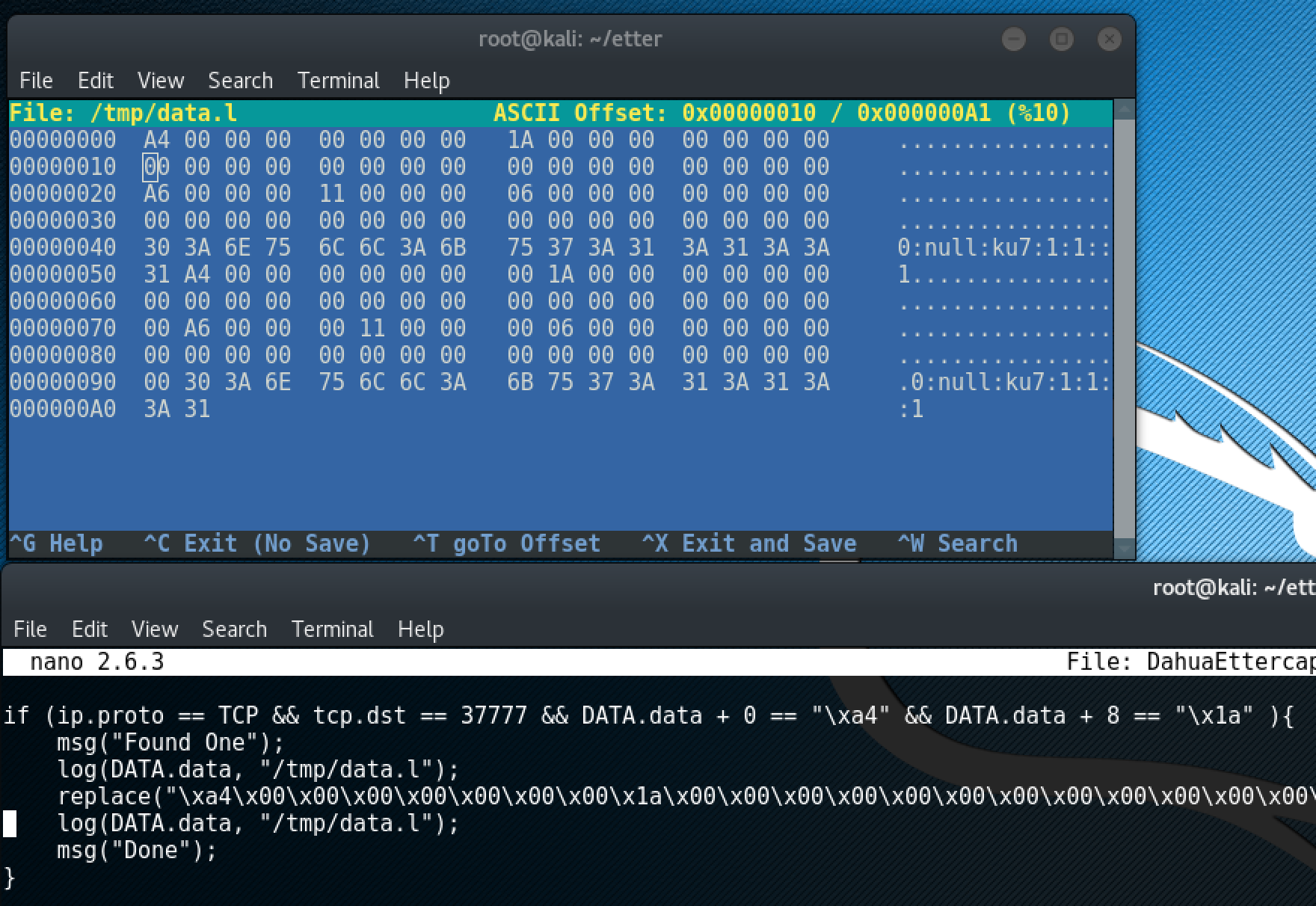Screen dimensions: 1316x906
Task: Click the msg("Found One") line in nano
Action: [170, 743]
